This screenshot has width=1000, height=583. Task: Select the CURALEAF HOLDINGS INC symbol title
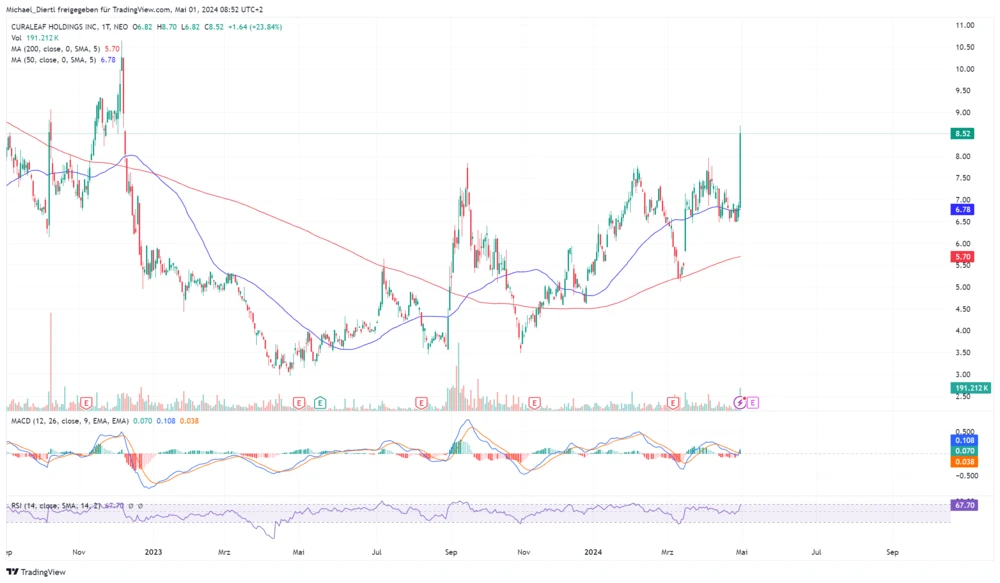(70, 24)
